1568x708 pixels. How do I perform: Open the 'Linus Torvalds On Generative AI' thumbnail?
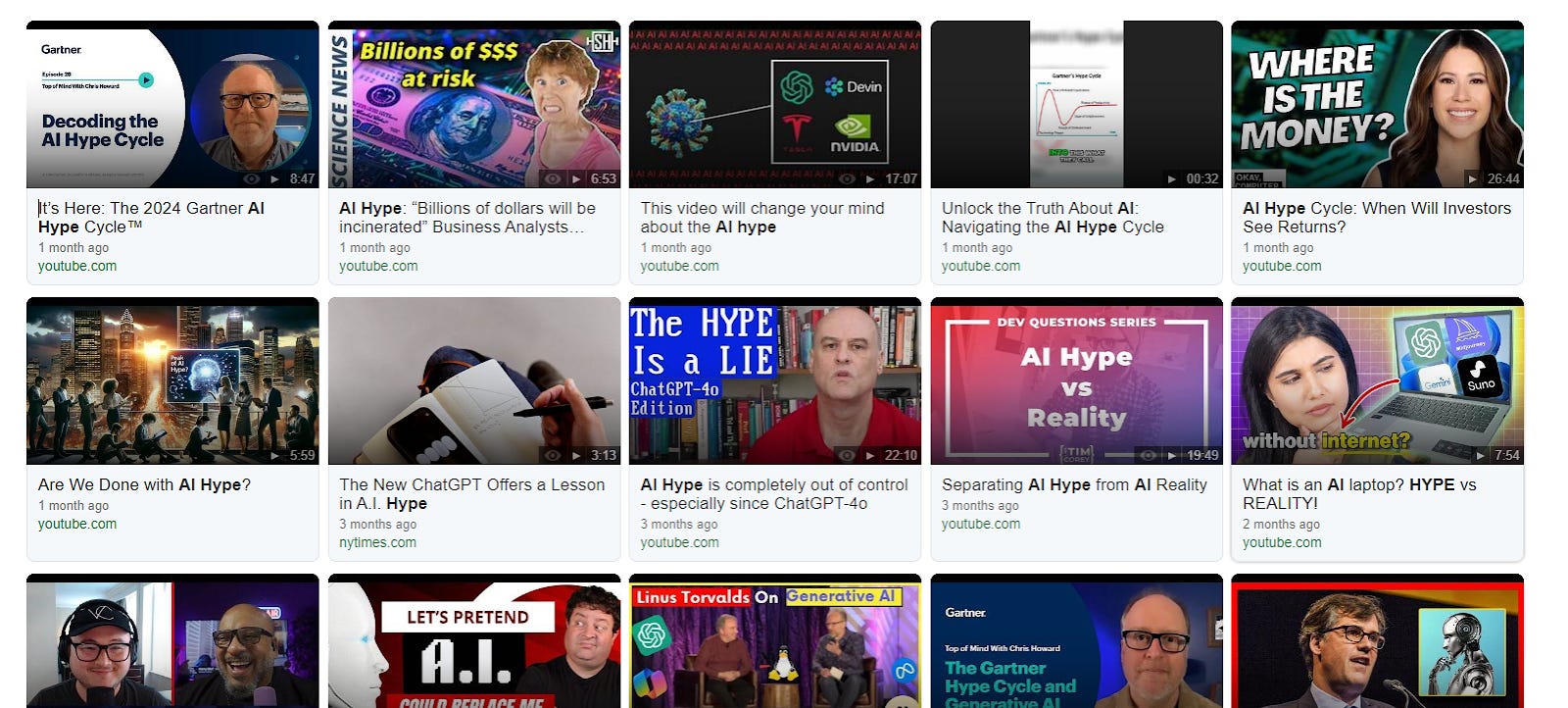tap(775, 641)
